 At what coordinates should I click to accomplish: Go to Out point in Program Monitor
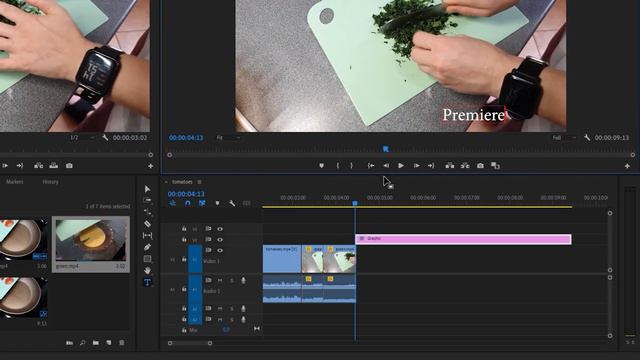[431, 166]
